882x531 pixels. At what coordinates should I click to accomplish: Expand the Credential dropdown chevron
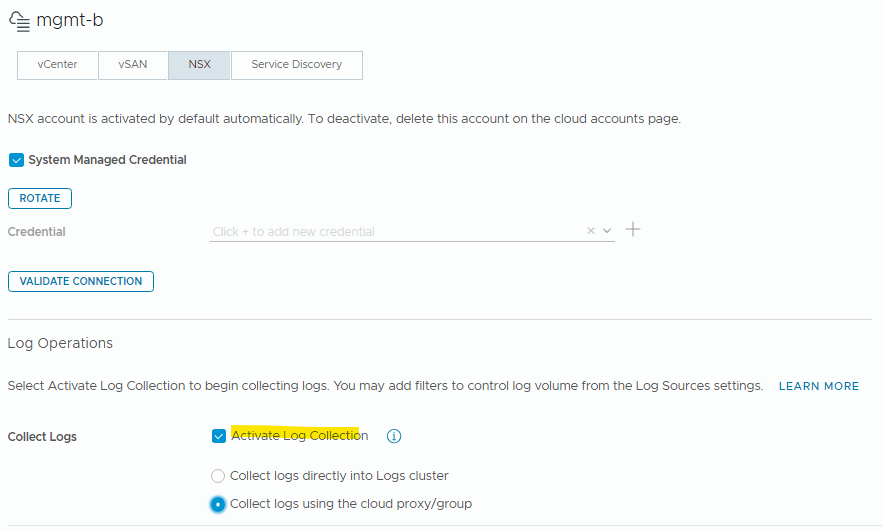click(x=607, y=231)
